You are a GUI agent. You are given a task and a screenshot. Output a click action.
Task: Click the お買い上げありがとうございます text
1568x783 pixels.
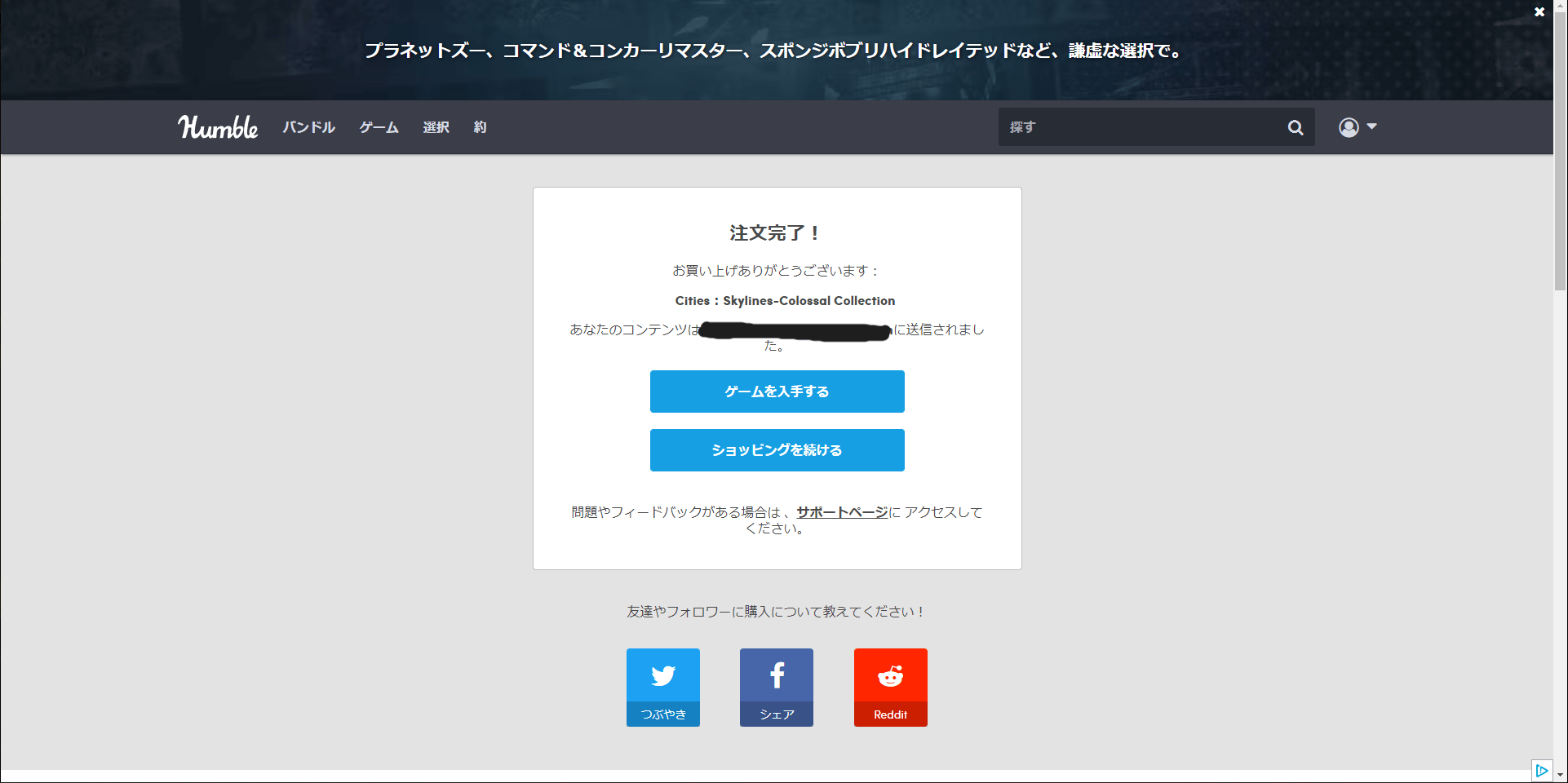click(776, 271)
